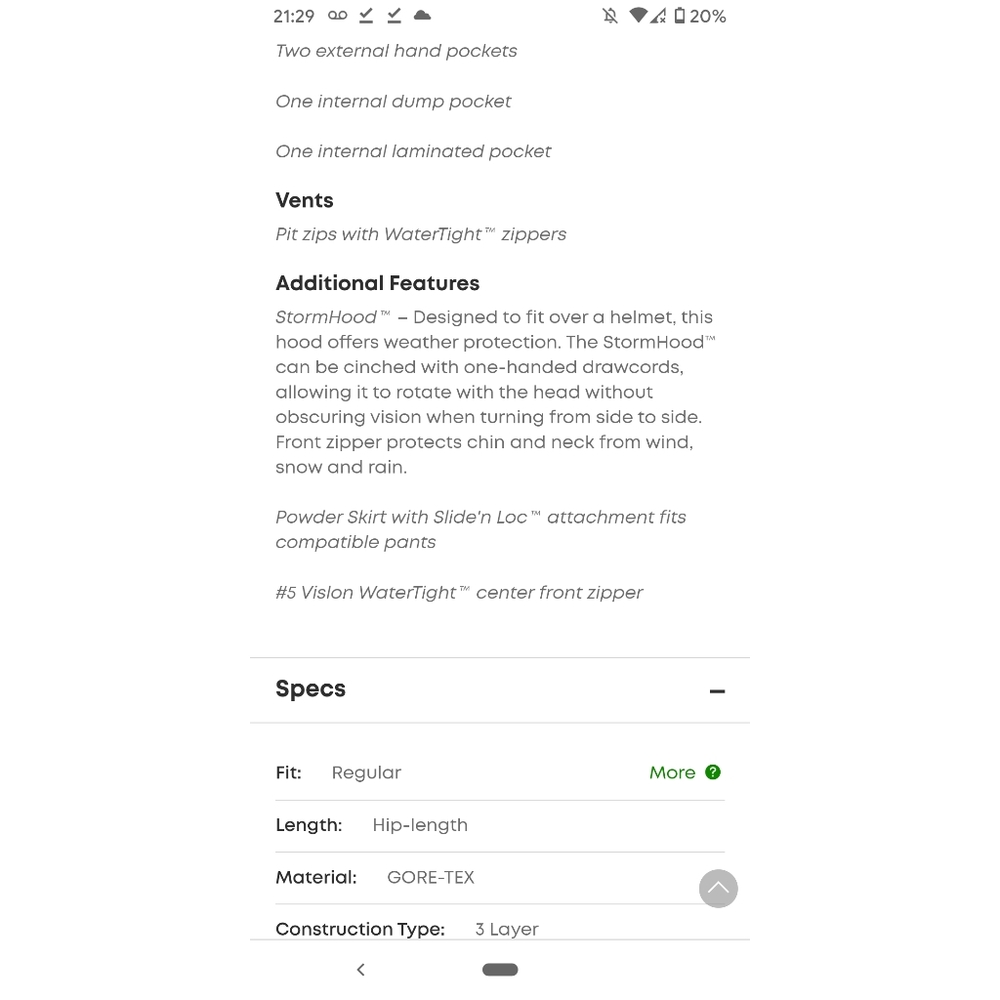Click the green question mark help icon
Image resolution: width=1000 pixels, height=1000 pixels.
tap(713, 772)
